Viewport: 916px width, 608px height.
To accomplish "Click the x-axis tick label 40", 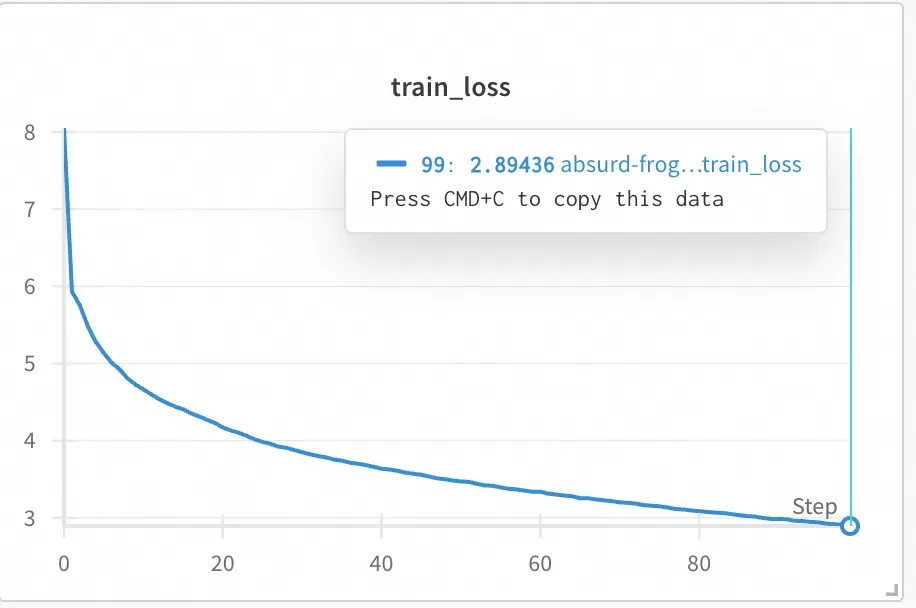I will coord(381,564).
